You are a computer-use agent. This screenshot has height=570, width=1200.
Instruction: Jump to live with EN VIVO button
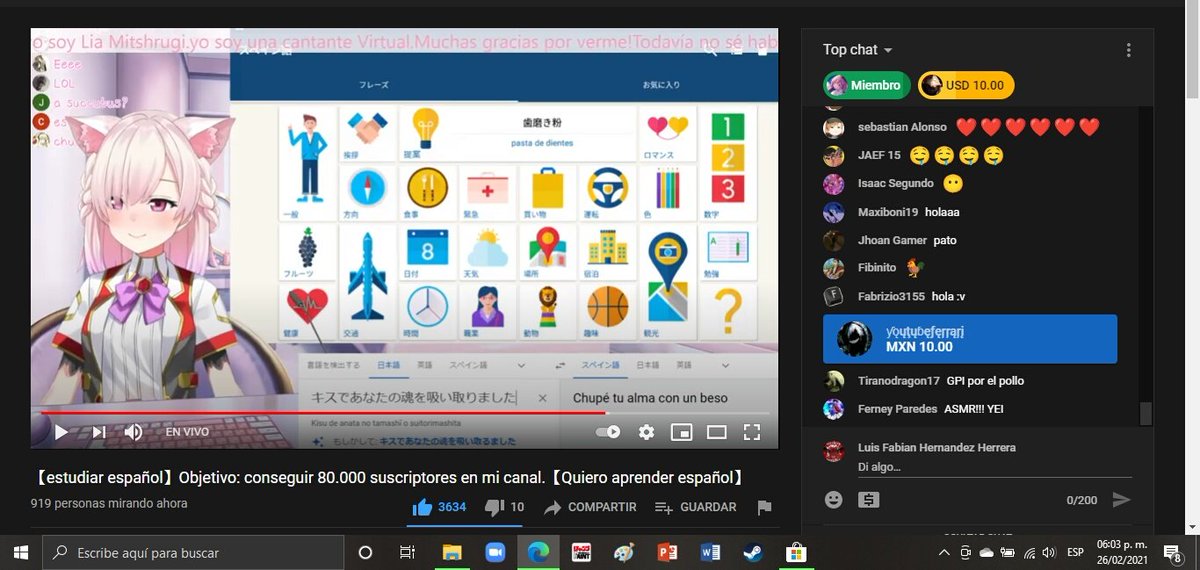(x=187, y=432)
